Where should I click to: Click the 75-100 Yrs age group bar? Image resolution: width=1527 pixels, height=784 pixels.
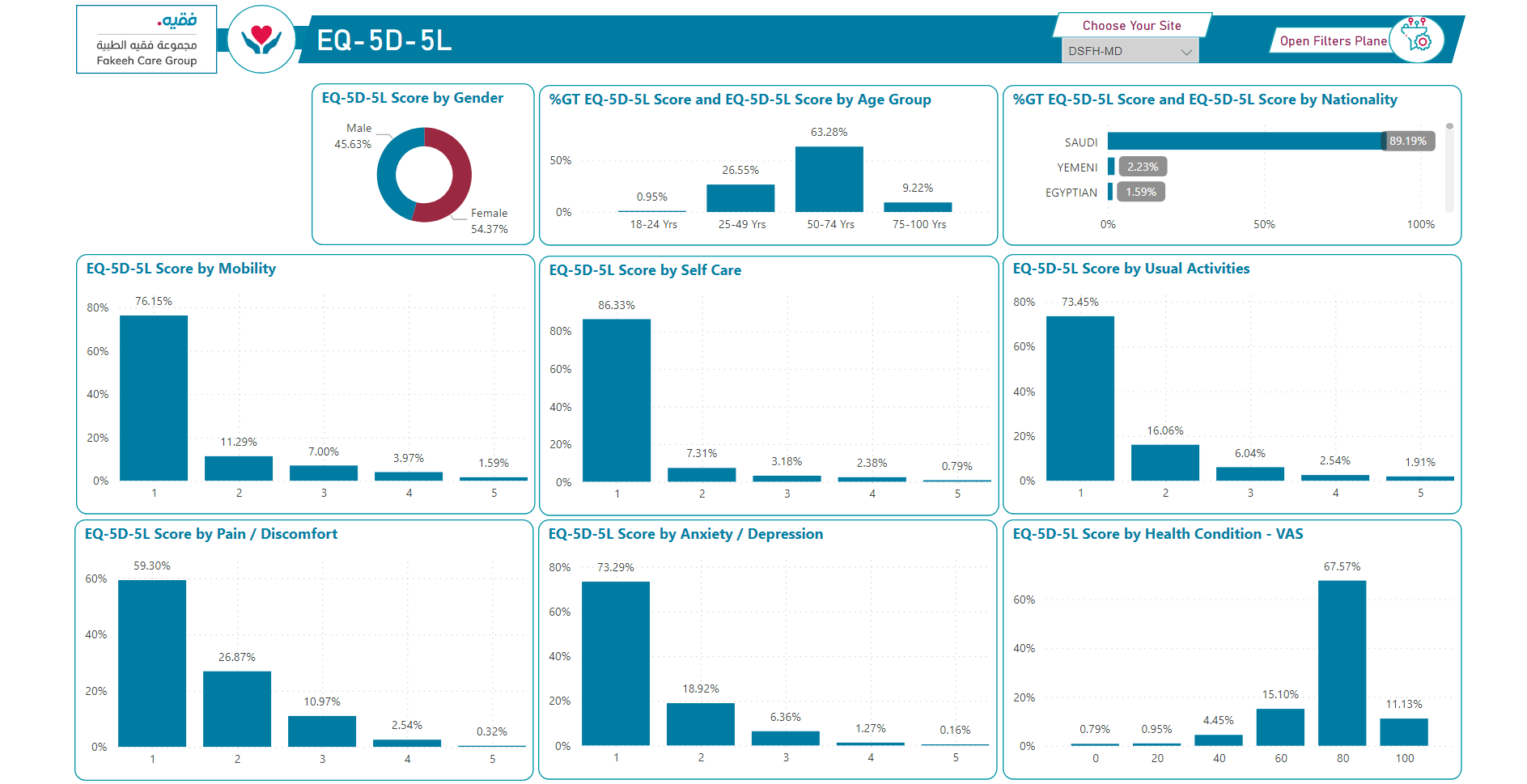click(x=918, y=207)
